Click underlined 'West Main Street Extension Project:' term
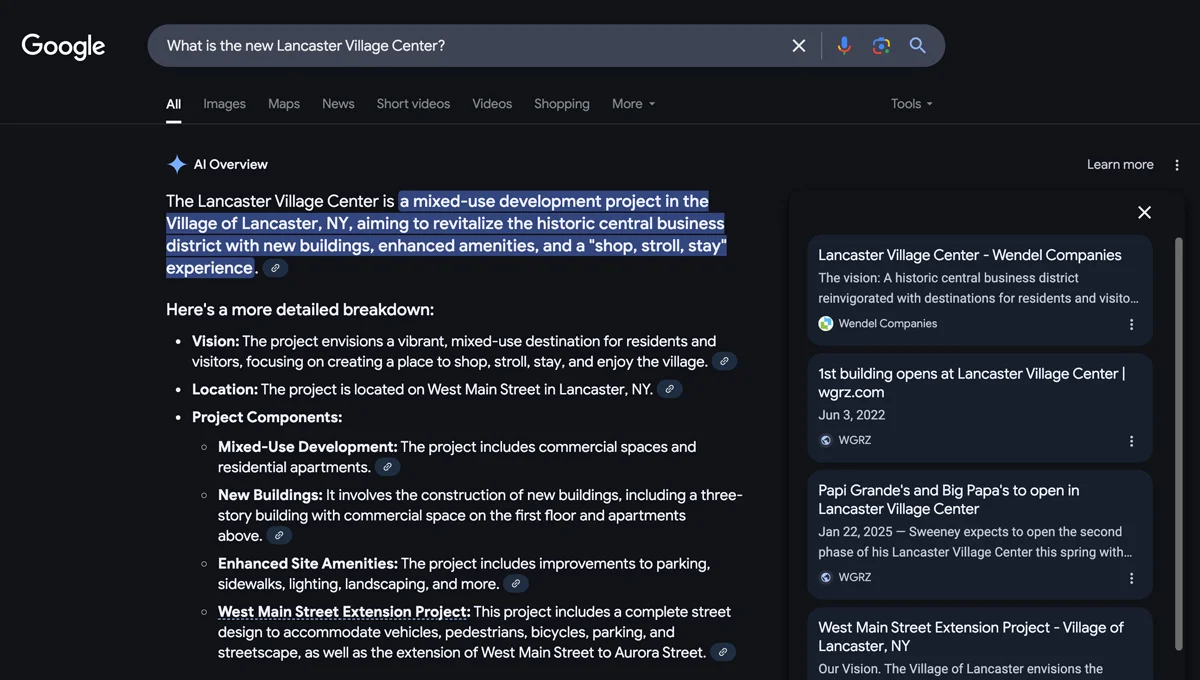This screenshot has height=680, width=1200. tap(344, 612)
